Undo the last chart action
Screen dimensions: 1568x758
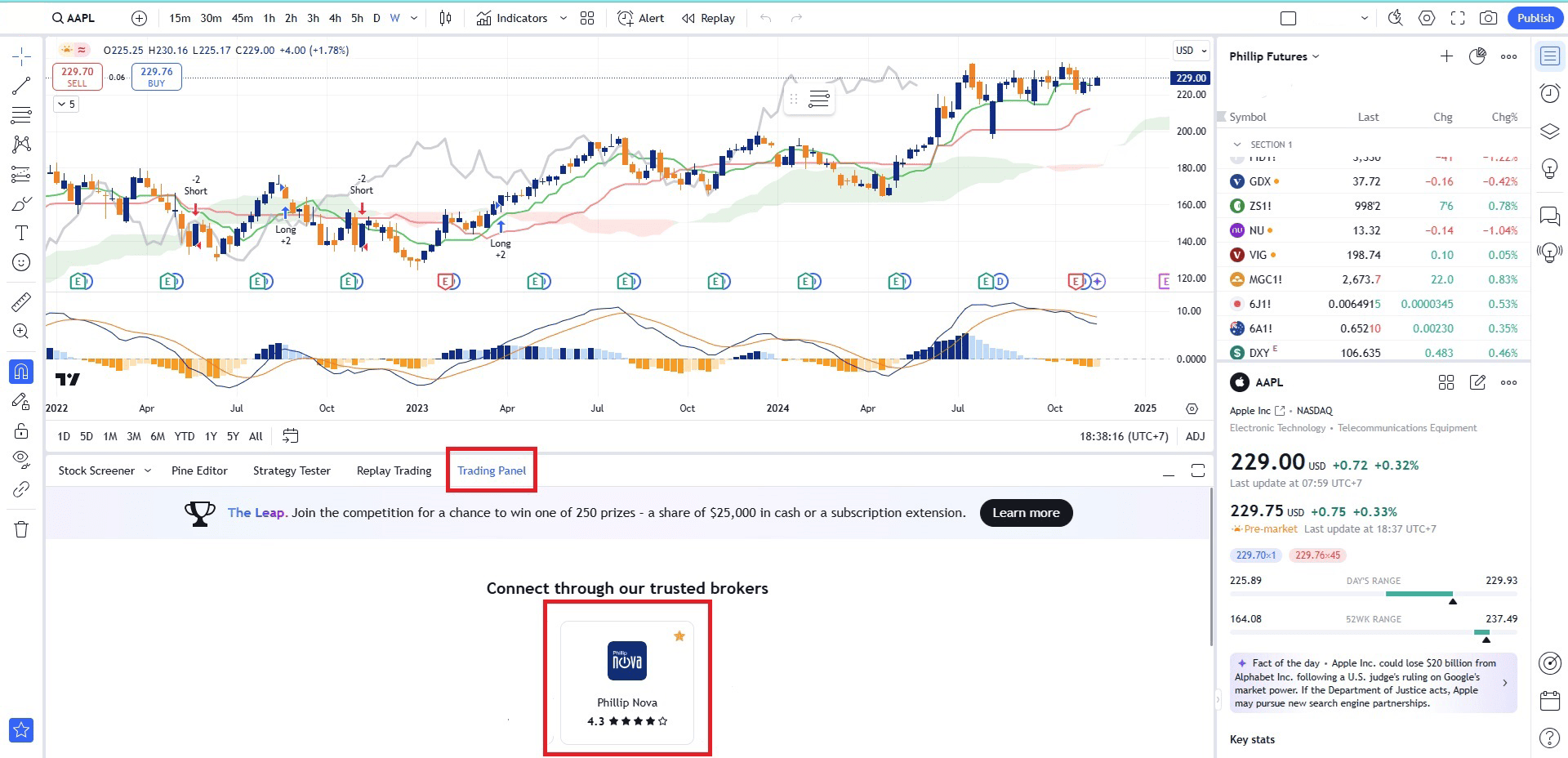coord(765,18)
